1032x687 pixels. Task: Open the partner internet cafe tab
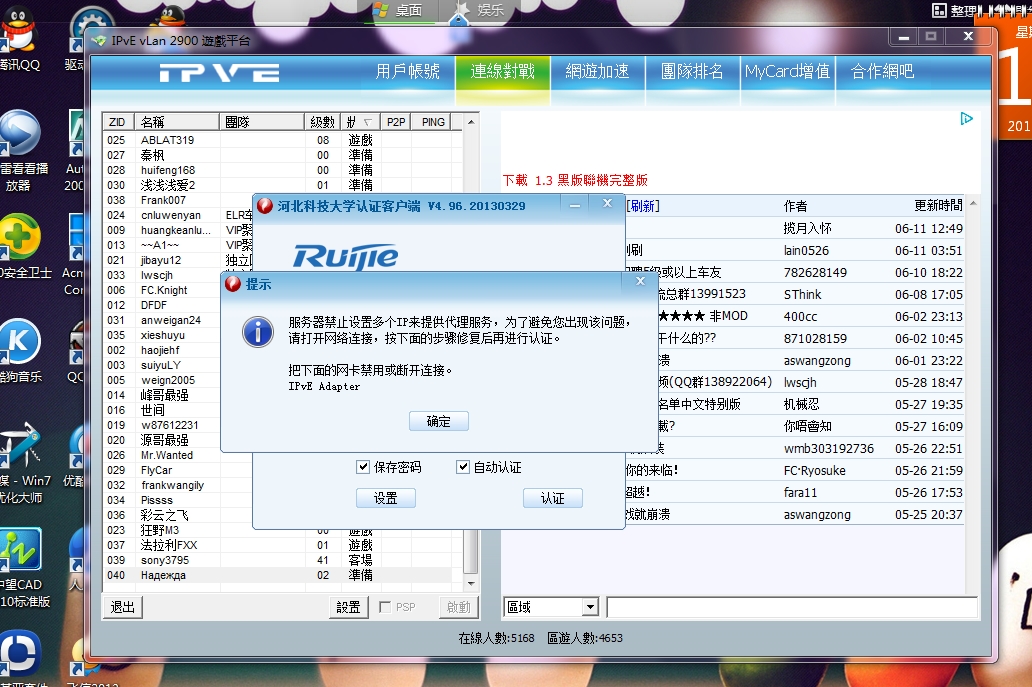(882, 71)
